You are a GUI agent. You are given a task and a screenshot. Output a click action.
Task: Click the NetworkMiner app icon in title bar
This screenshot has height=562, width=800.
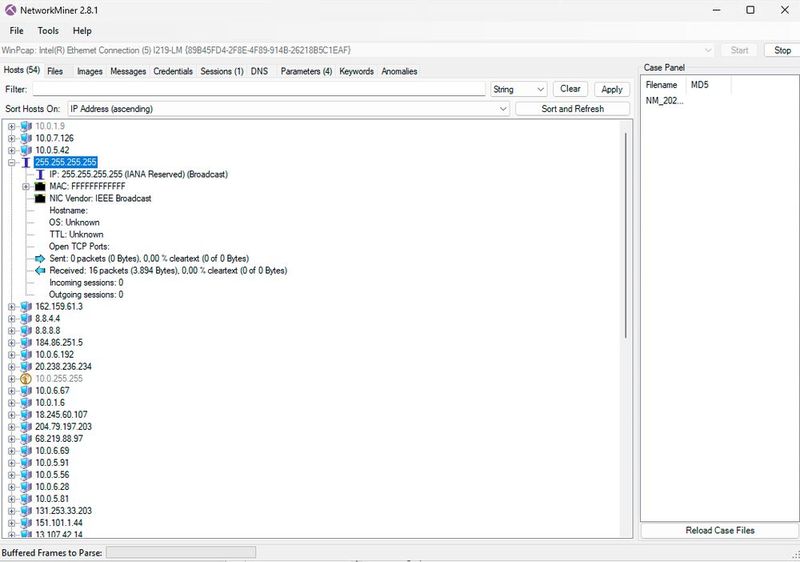(10, 10)
